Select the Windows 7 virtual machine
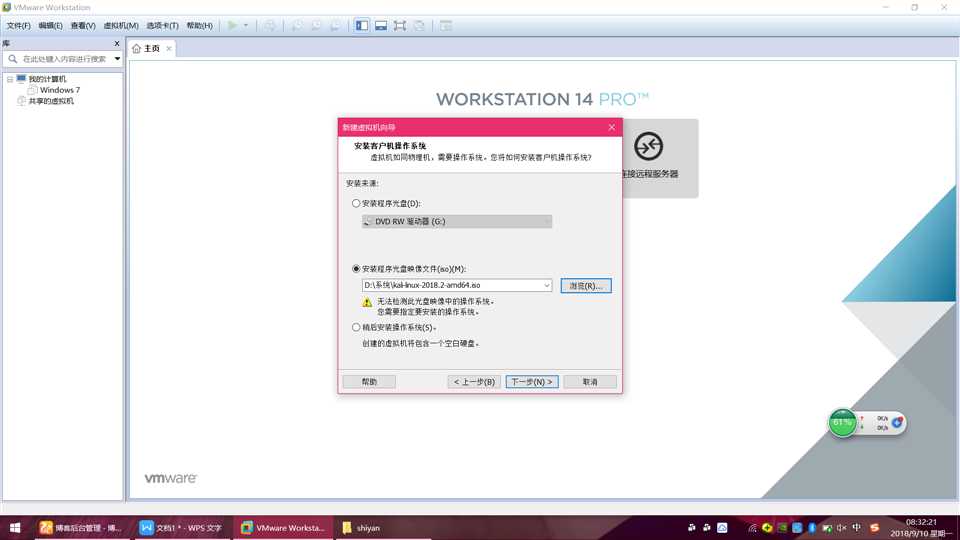This screenshot has width=960, height=540. coord(59,90)
